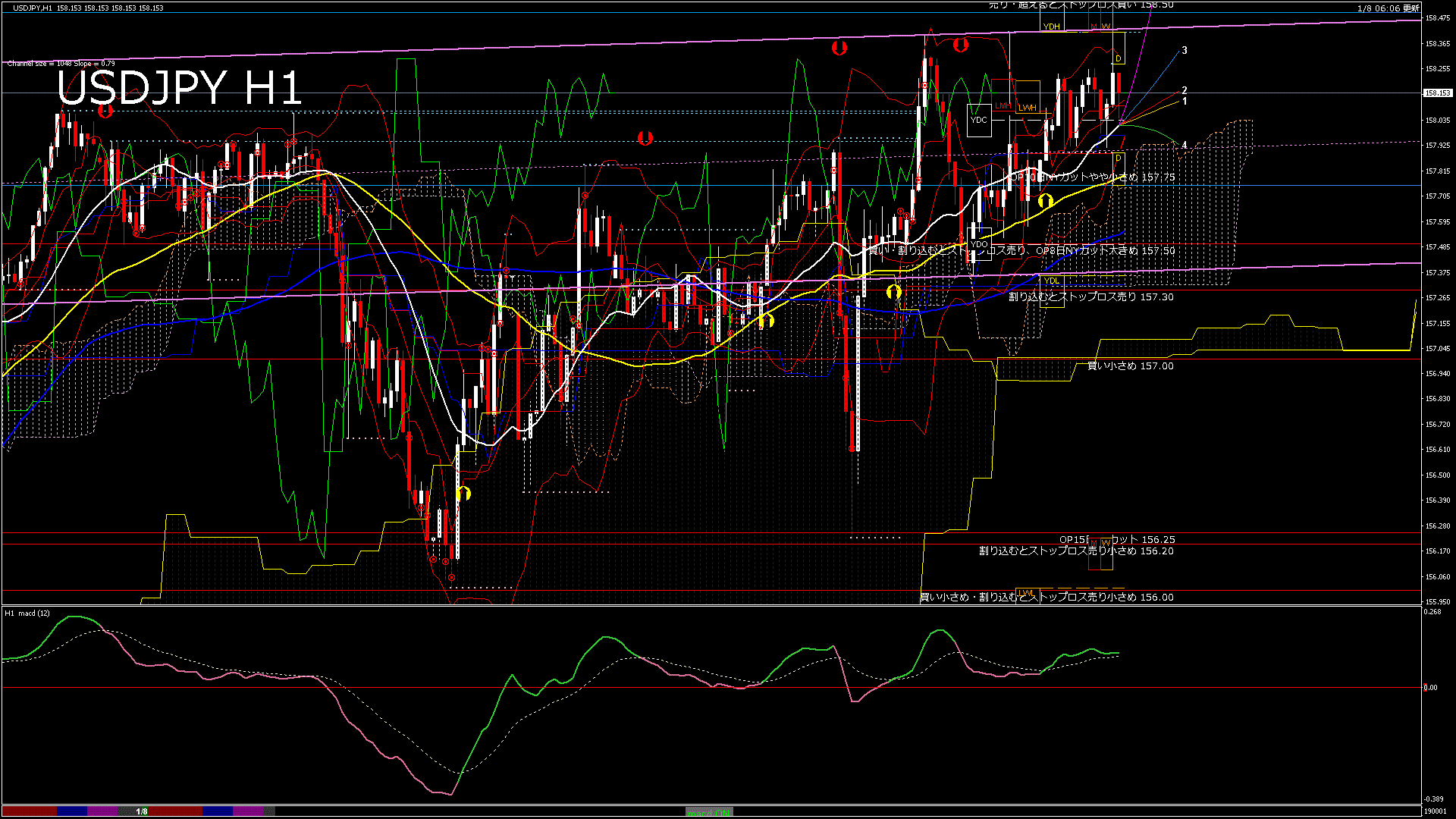Select projection line label 2
Screen dimensions: 1456x819
point(1185,91)
